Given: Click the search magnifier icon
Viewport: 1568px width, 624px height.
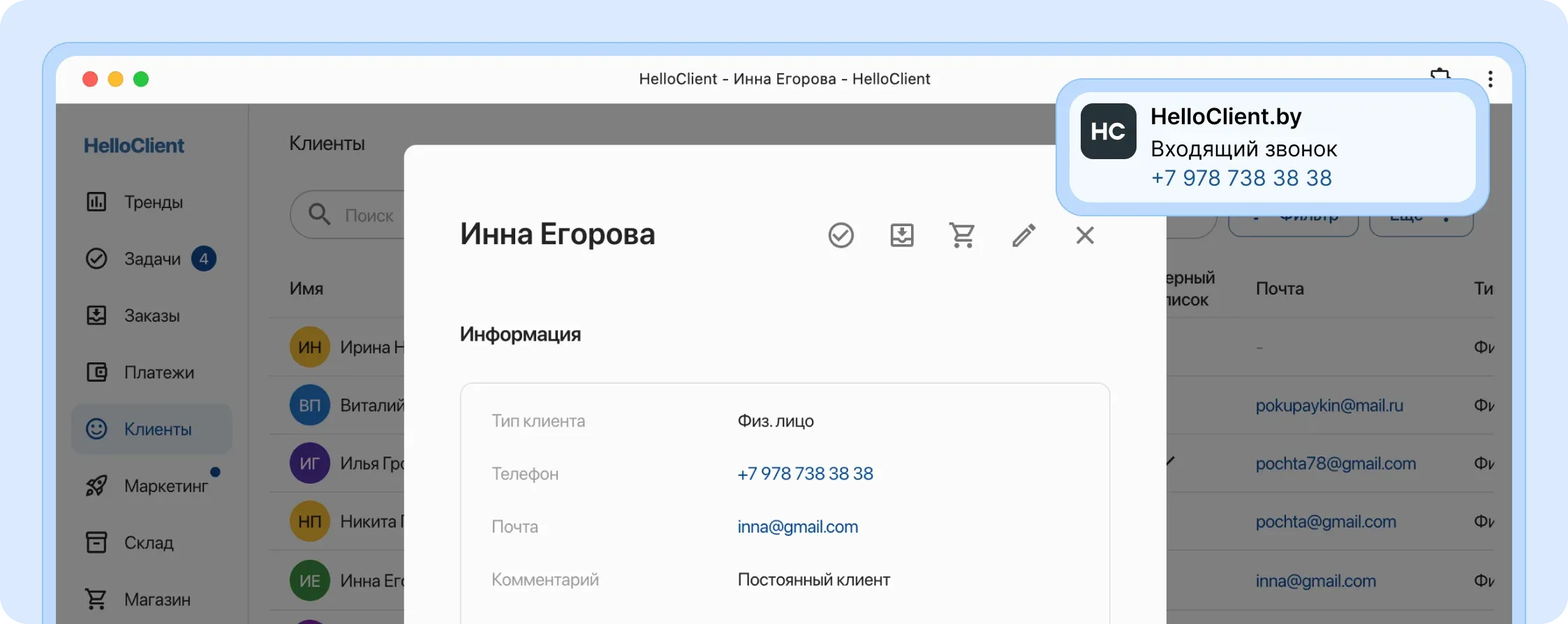Looking at the screenshot, I should point(319,214).
